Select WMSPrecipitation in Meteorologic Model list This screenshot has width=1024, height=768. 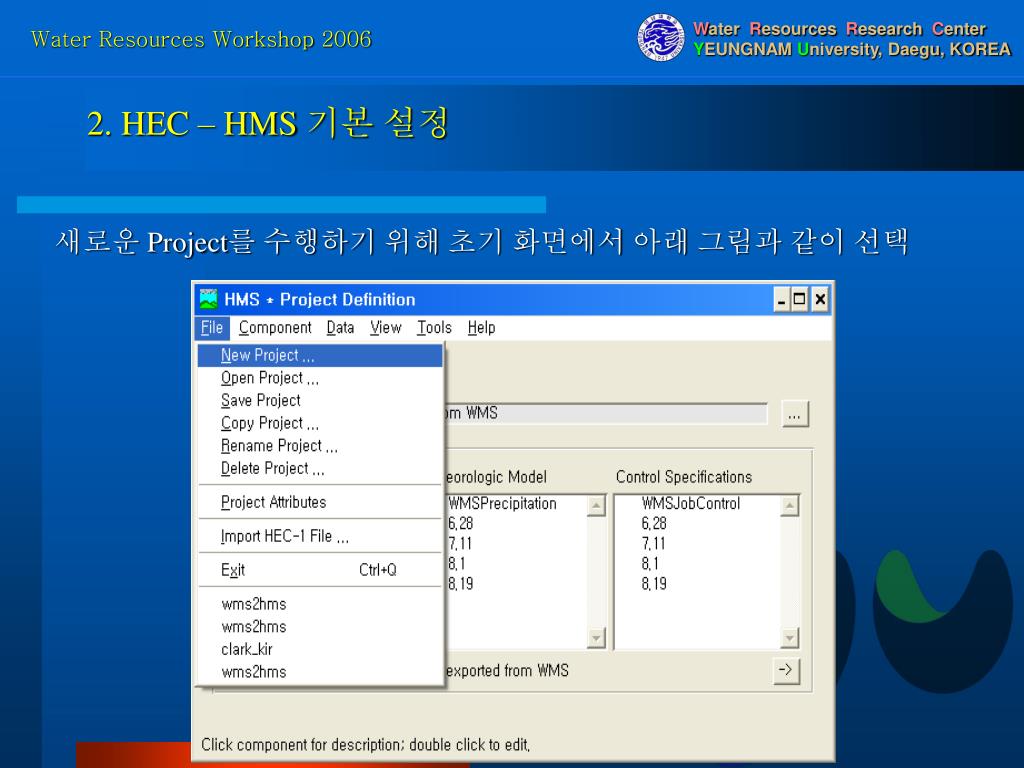[x=502, y=504]
